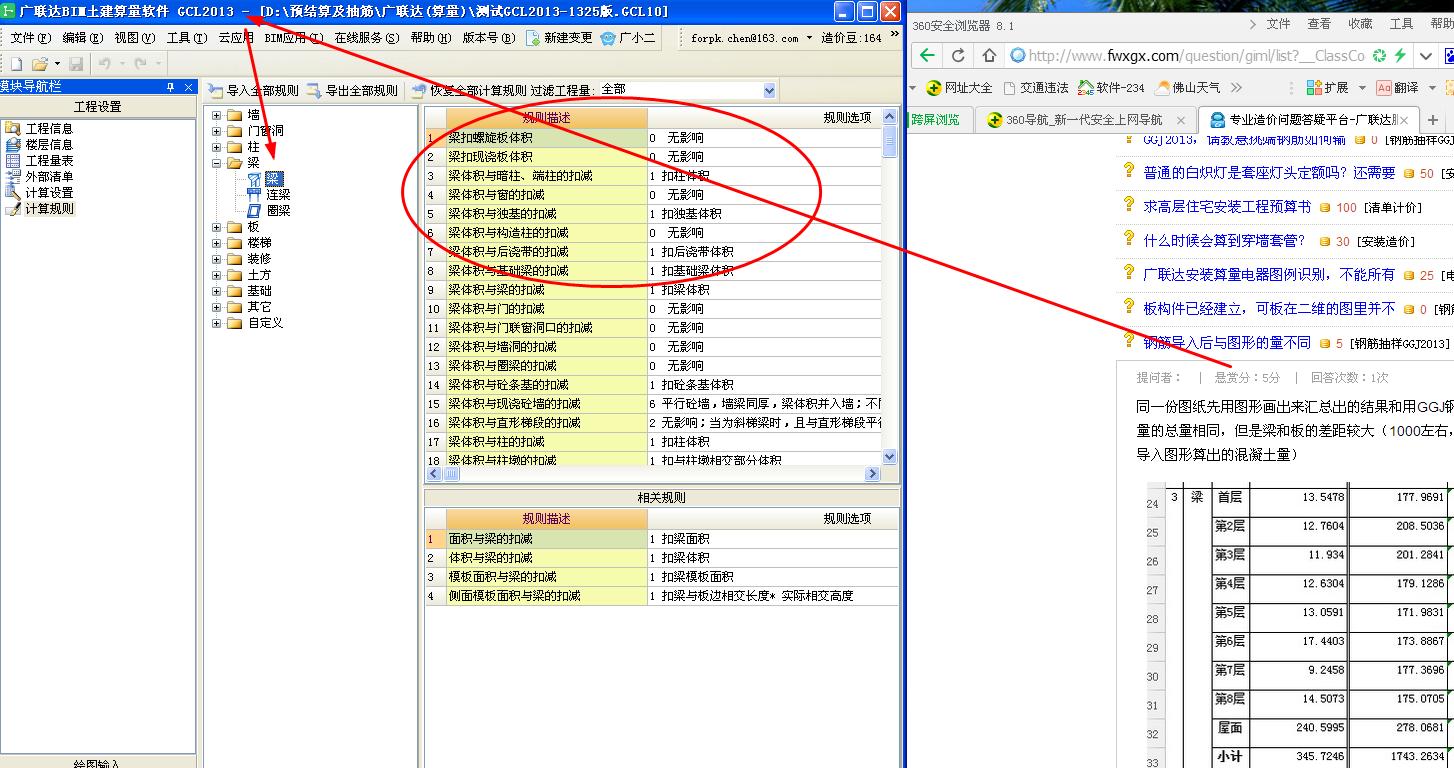Click right arrow of rules table horizontal scrollbar
1454x768 pixels.
[873, 473]
